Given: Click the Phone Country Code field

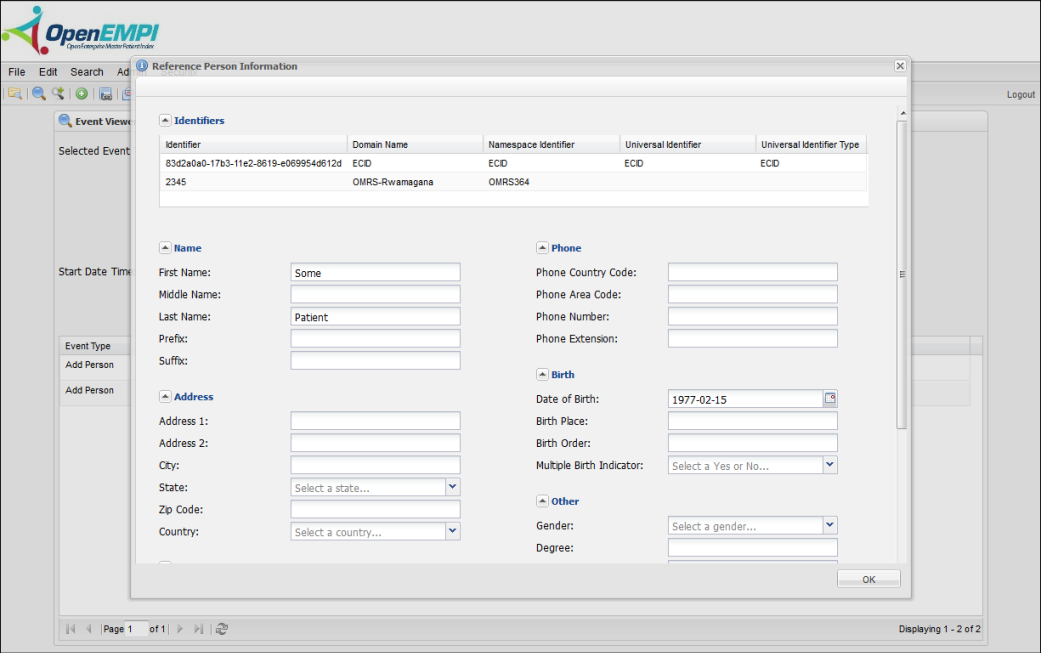Looking at the screenshot, I should 752,272.
